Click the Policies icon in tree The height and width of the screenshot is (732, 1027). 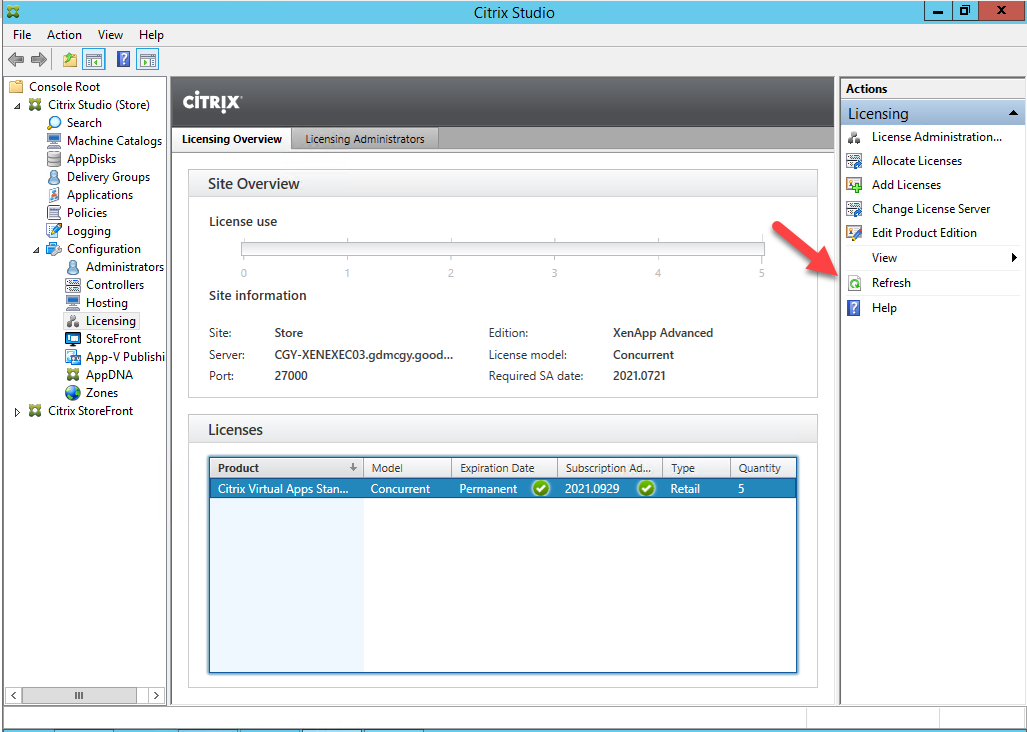pyautogui.click(x=54, y=213)
